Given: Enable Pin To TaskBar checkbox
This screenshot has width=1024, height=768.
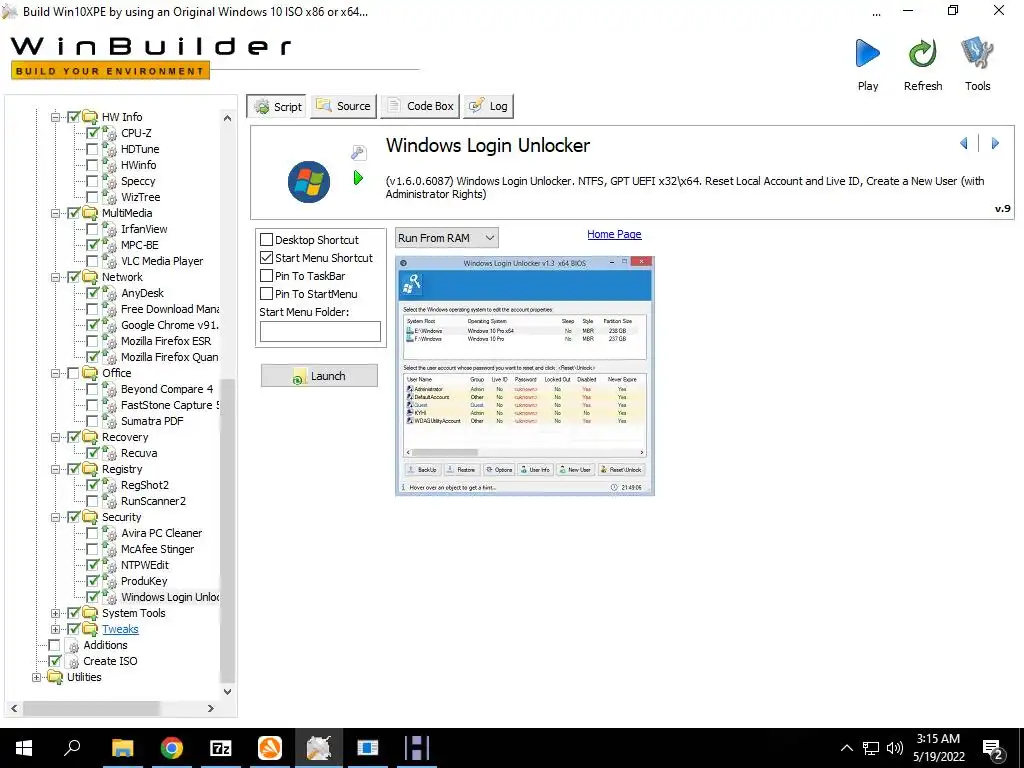Looking at the screenshot, I should point(266,276).
